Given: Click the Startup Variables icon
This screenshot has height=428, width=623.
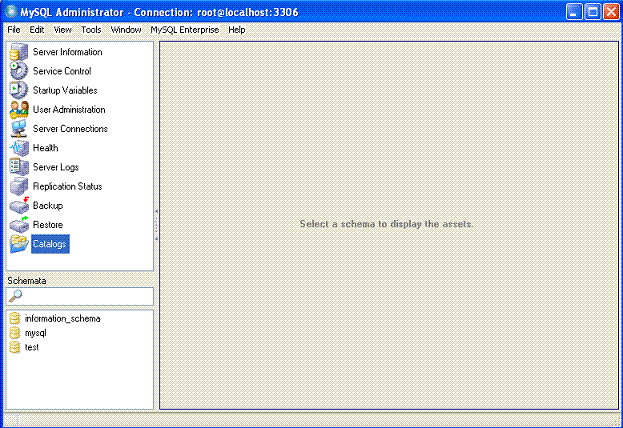Looking at the screenshot, I should point(19,90).
